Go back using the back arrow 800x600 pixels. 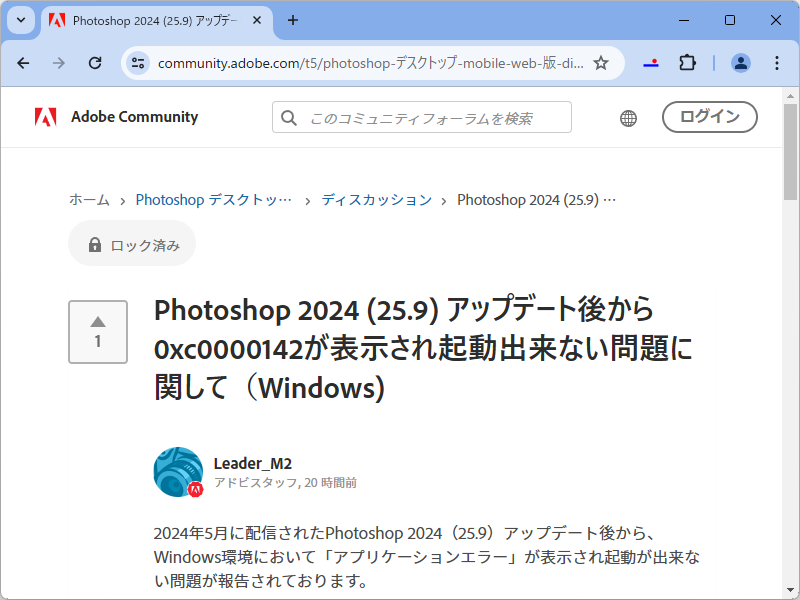(23, 62)
